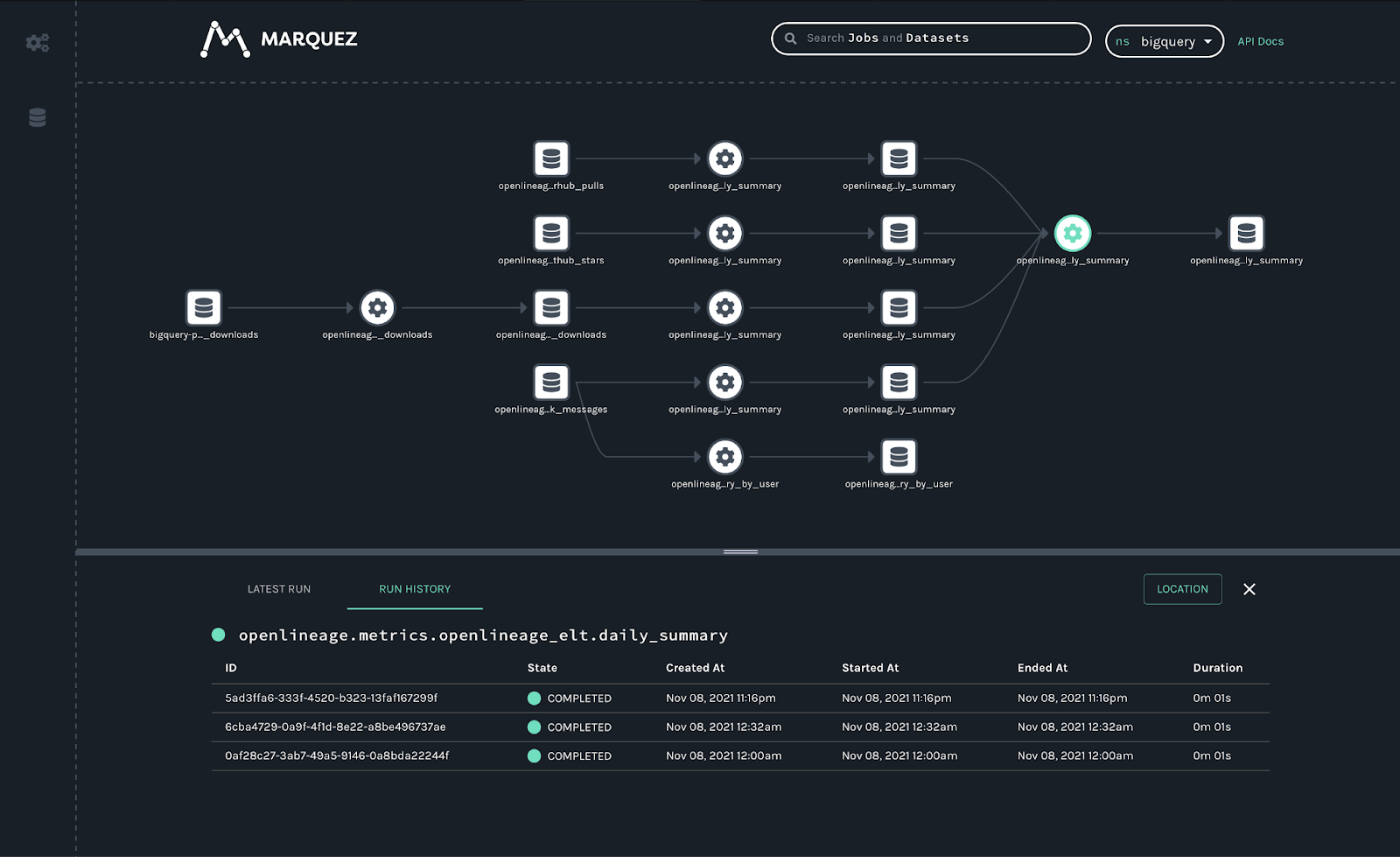The image size is (1400, 857).
Task: Switch to the Latest Run tab
Action: [279, 589]
